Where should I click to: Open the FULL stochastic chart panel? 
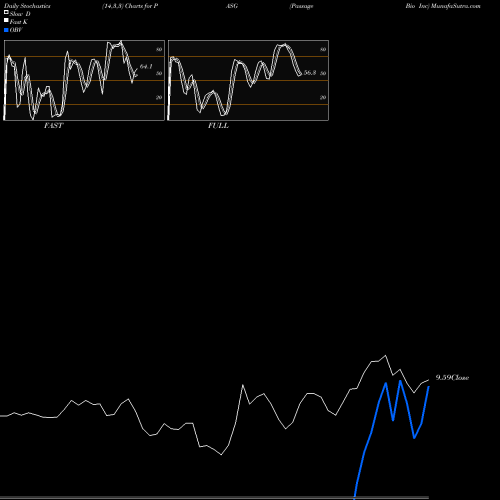(248, 80)
